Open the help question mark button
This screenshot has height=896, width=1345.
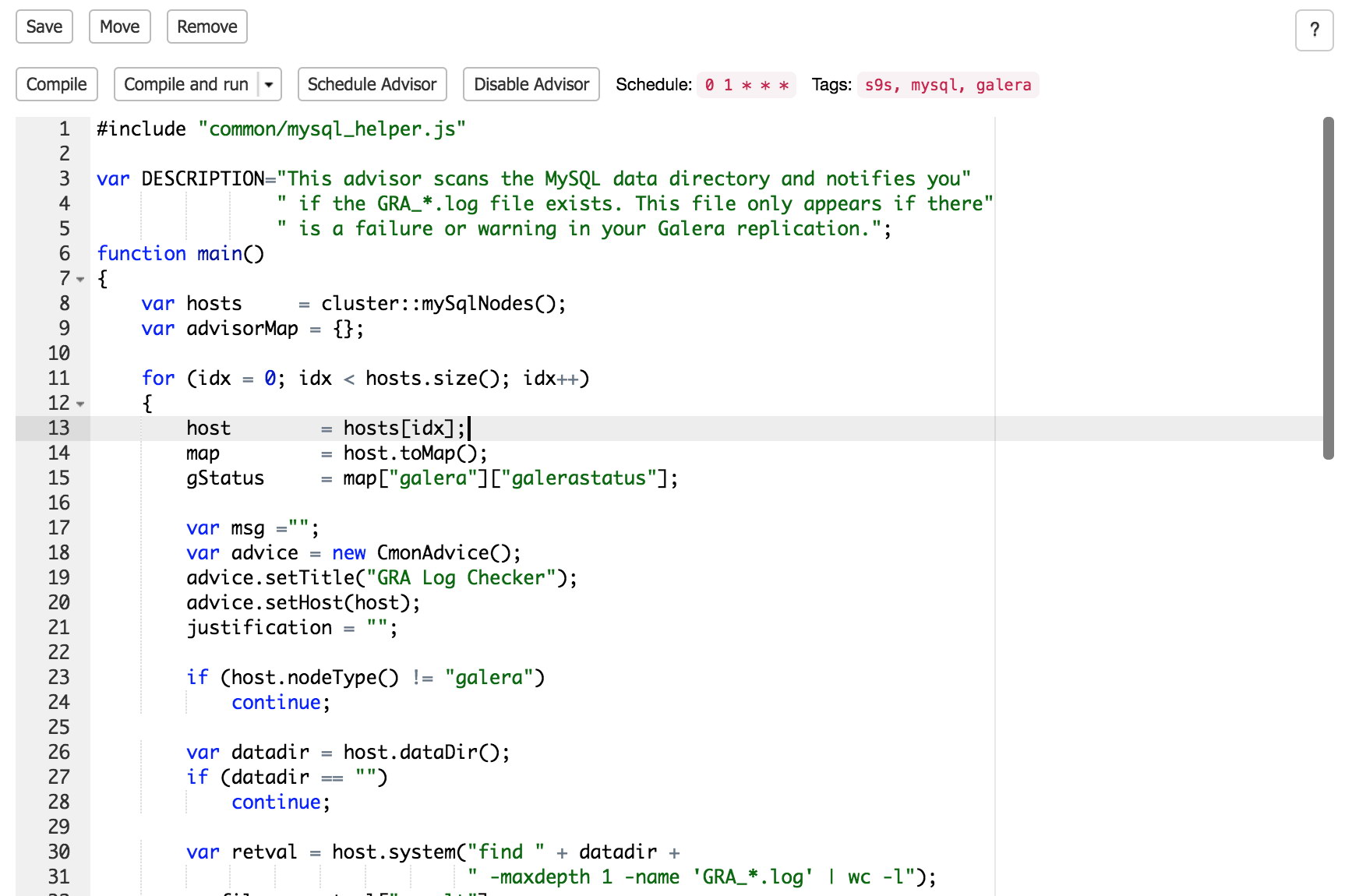point(1315,30)
